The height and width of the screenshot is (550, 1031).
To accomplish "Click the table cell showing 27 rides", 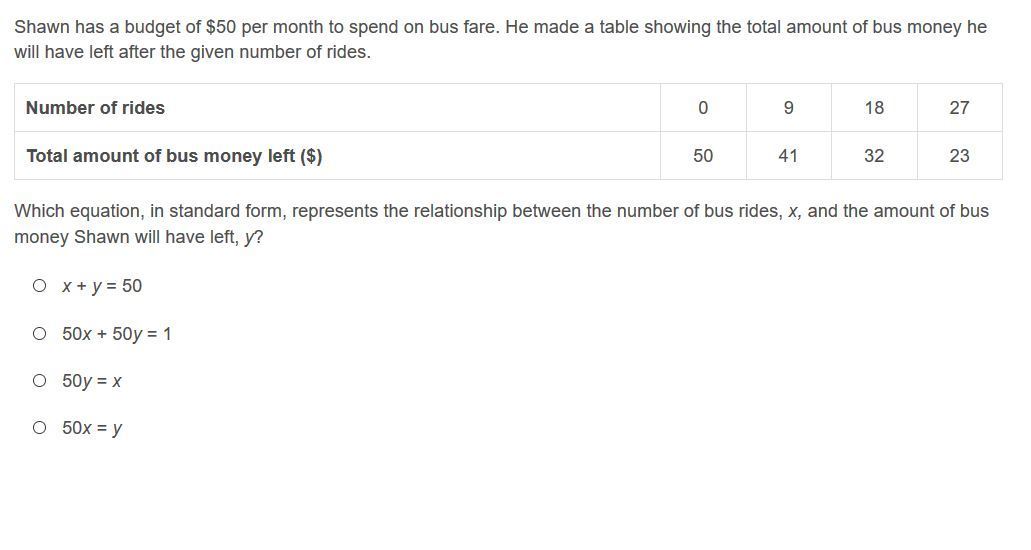I will [x=959, y=108].
